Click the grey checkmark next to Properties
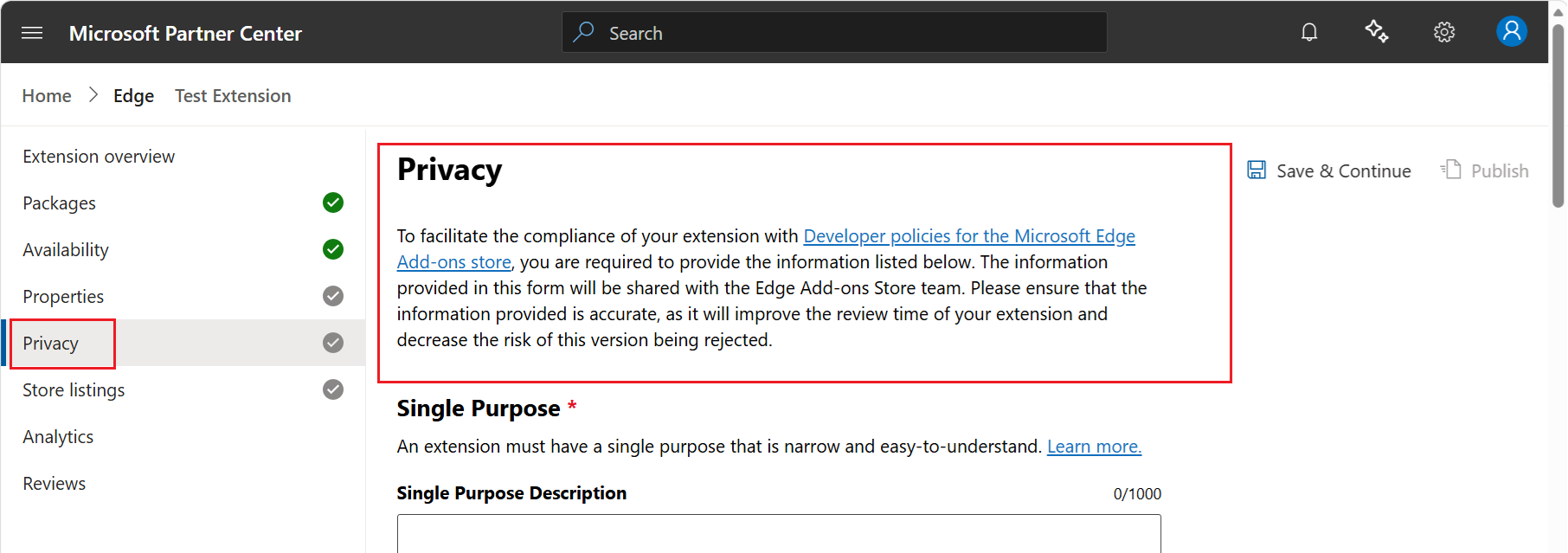 pos(333,296)
